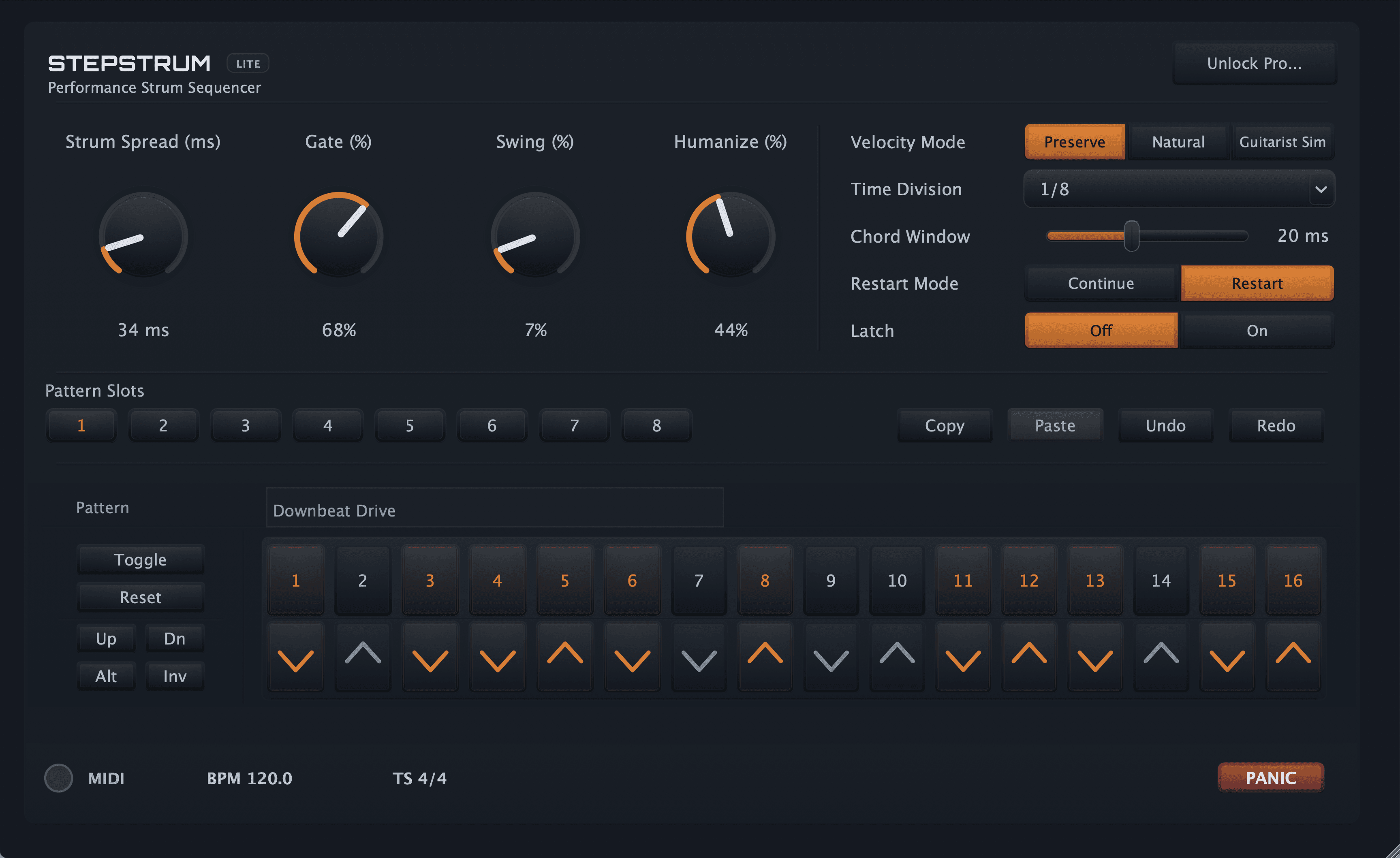Image resolution: width=1400 pixels, height=858 pixels.
Task: Enable step 14 in the sequencer
Action: (x=1161, y=580)
